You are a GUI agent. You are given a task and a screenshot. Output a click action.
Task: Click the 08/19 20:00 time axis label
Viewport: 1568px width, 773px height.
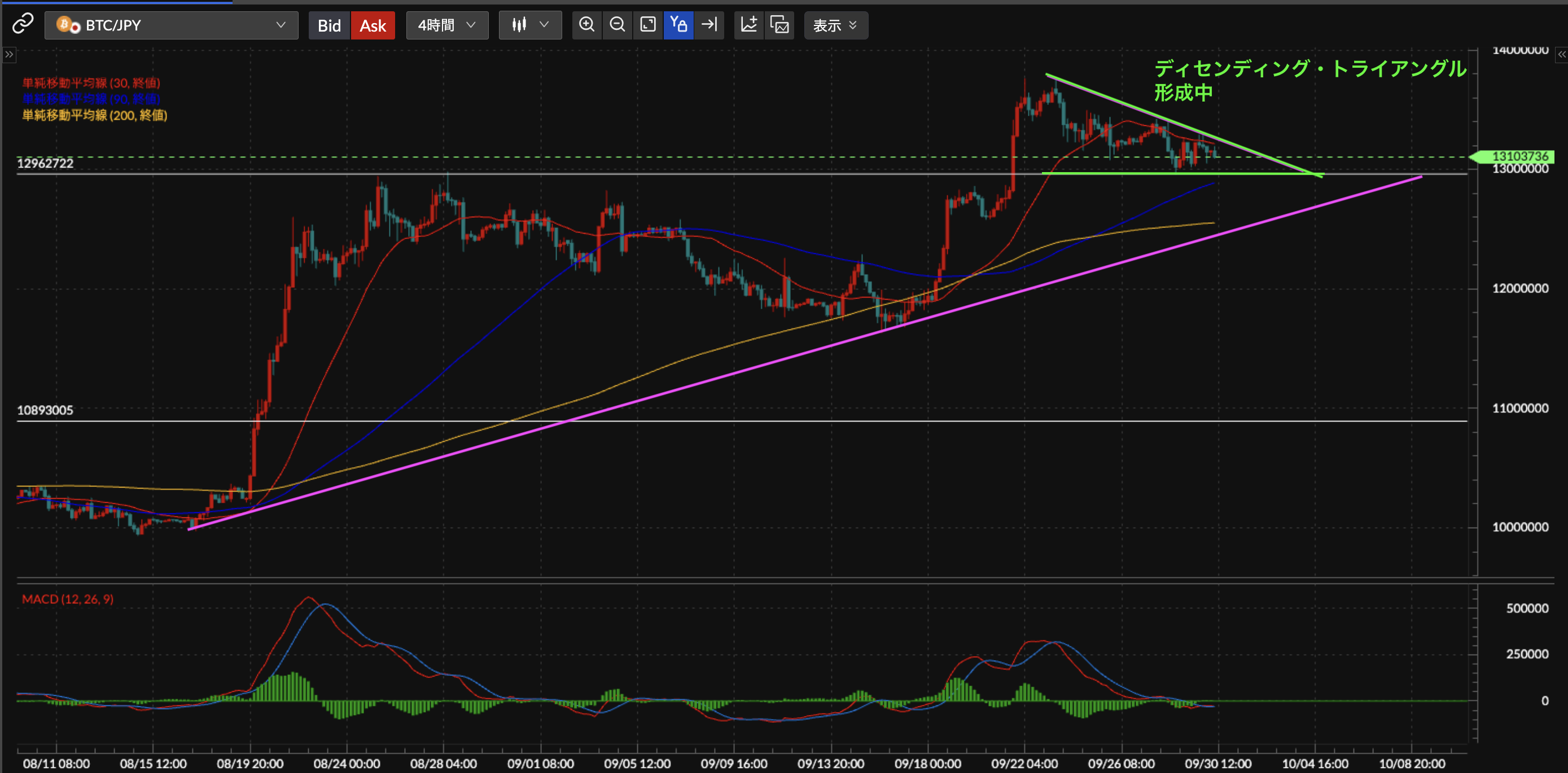tap(250, 763)
